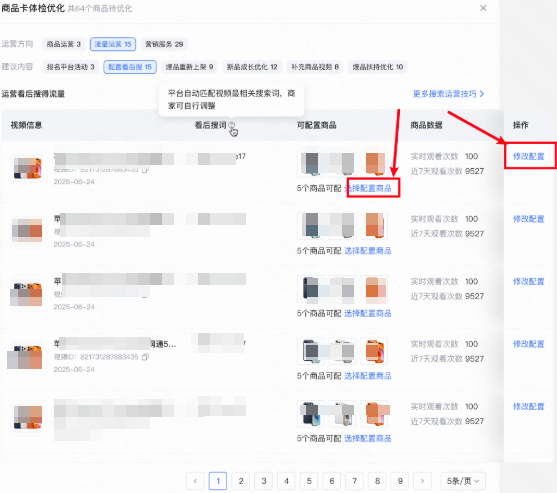Screen dimensions: 557x493
Task: Open the first row's video thumbnail
Action: click(28, 168)
